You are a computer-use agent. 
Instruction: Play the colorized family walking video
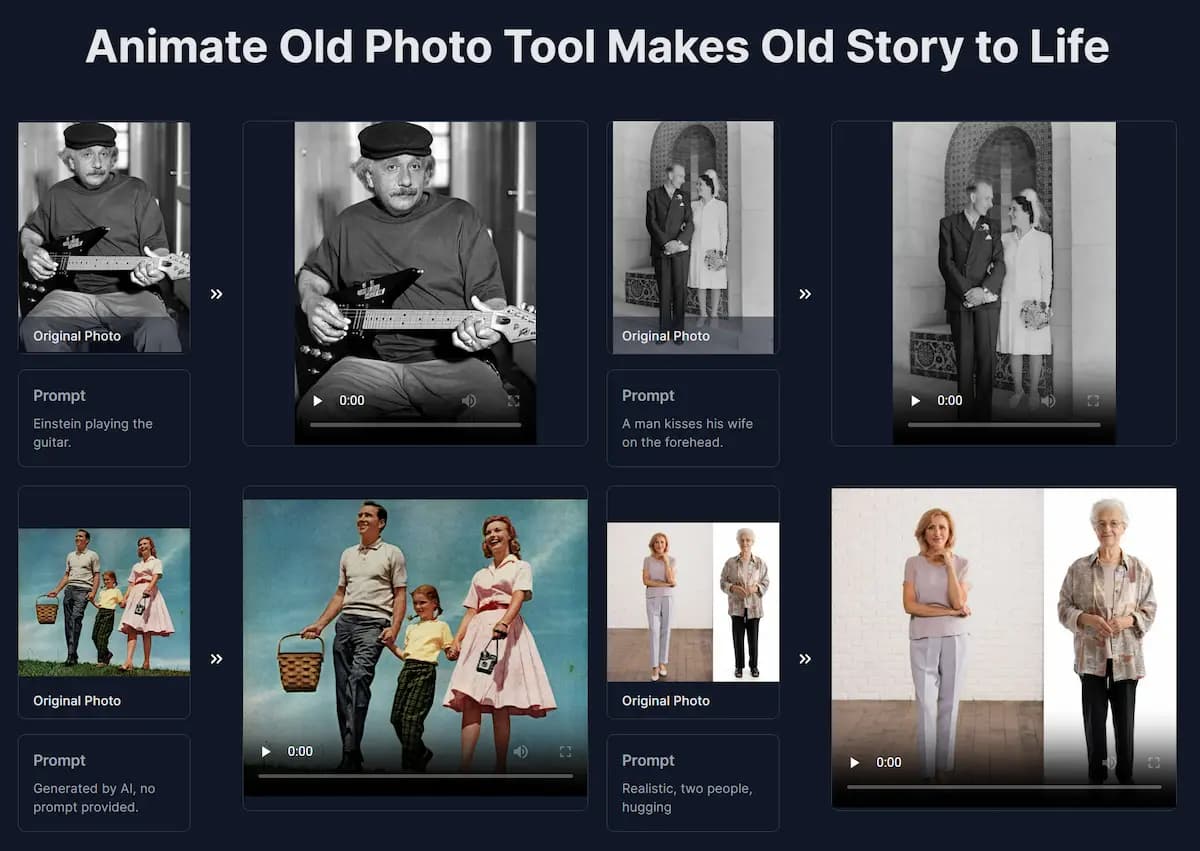coord(265,749)
